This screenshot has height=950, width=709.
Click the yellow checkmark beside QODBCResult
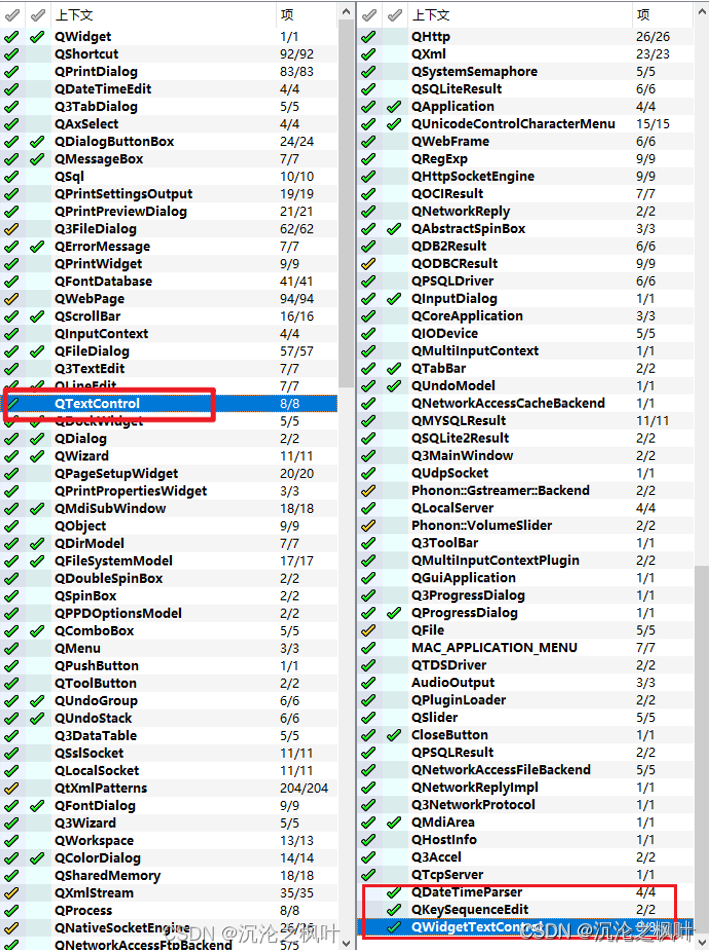pos(368,264)
